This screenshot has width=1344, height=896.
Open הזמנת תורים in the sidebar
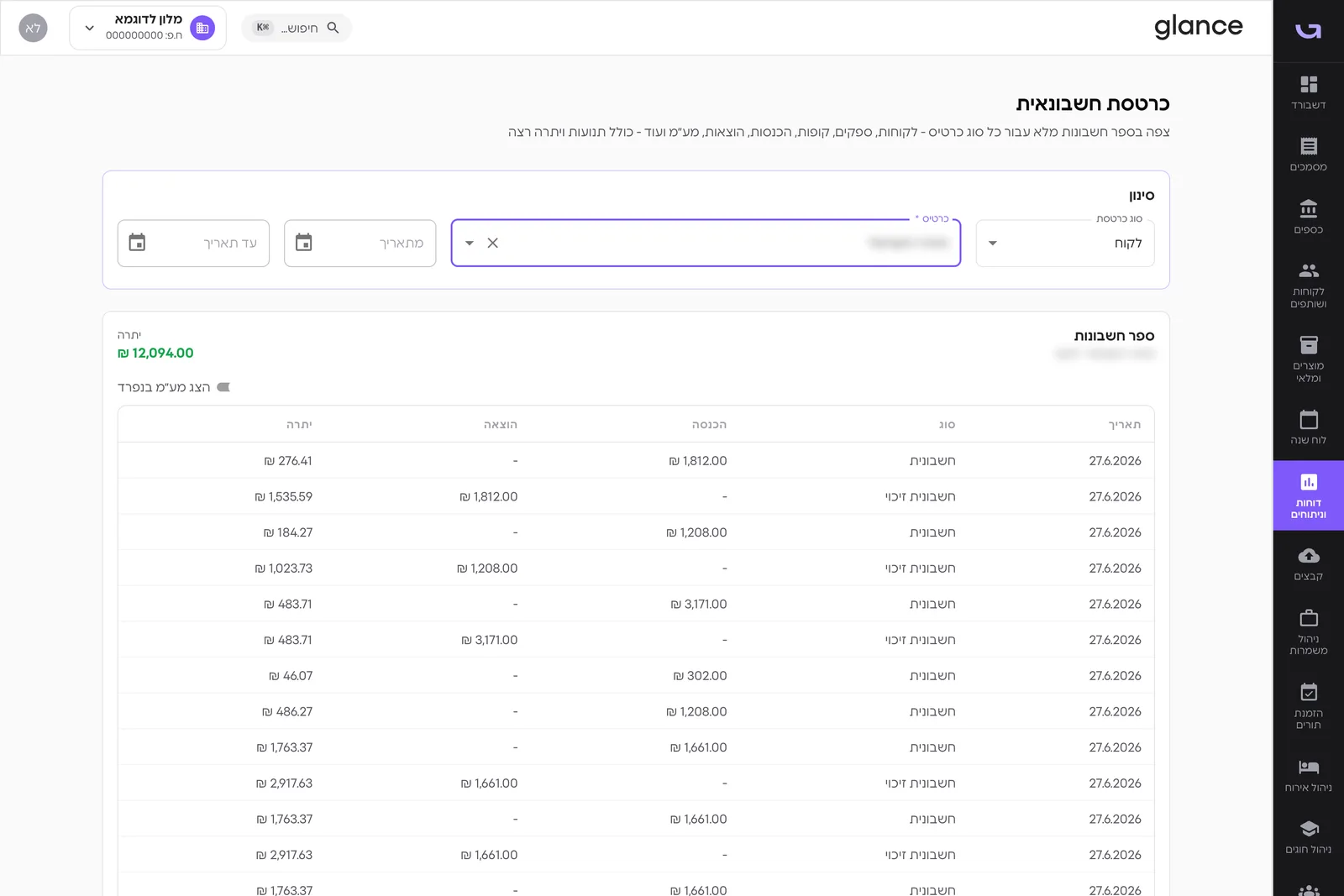[1308, 705]
